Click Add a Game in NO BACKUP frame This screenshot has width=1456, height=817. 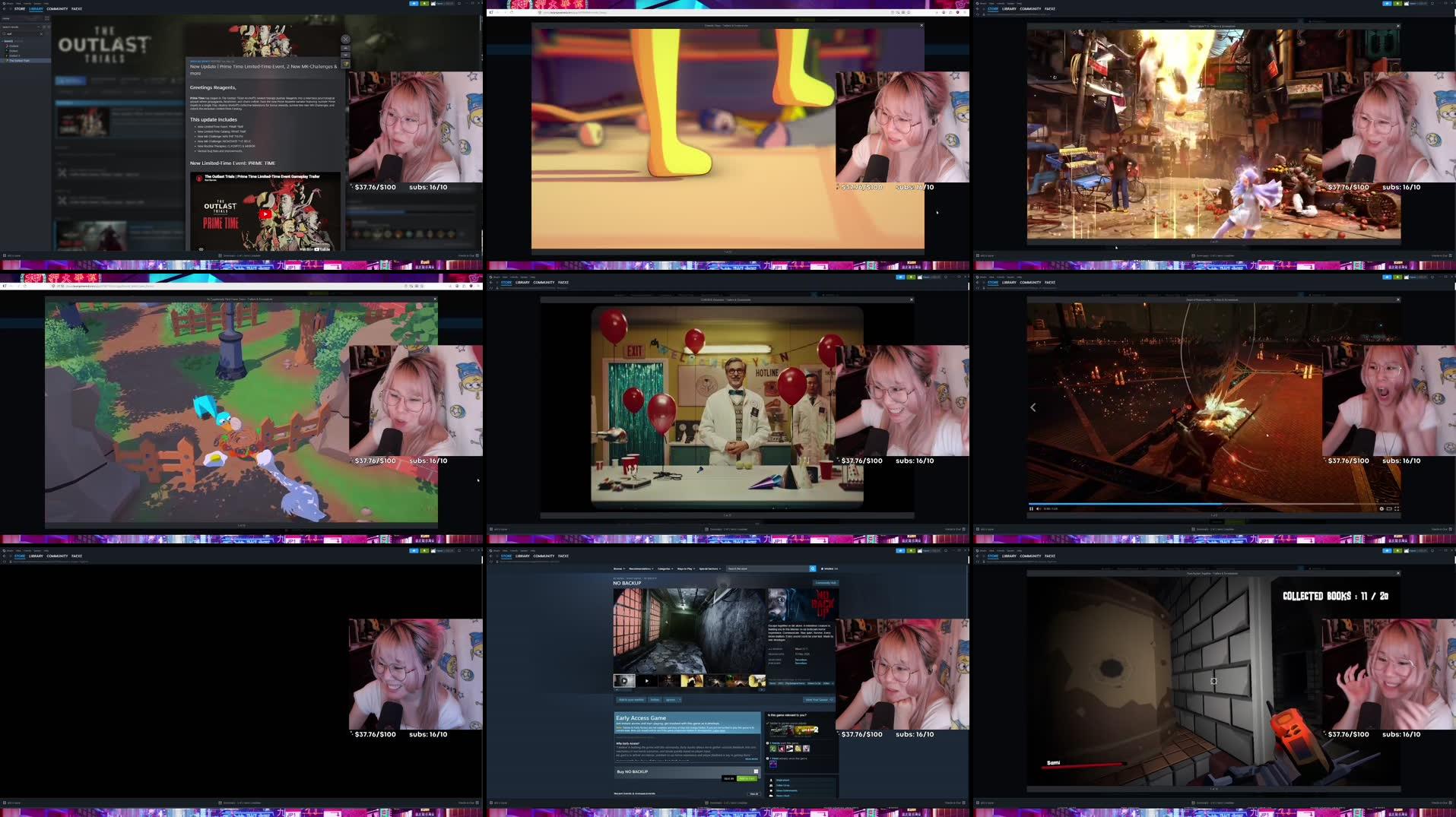pos(498,803)
